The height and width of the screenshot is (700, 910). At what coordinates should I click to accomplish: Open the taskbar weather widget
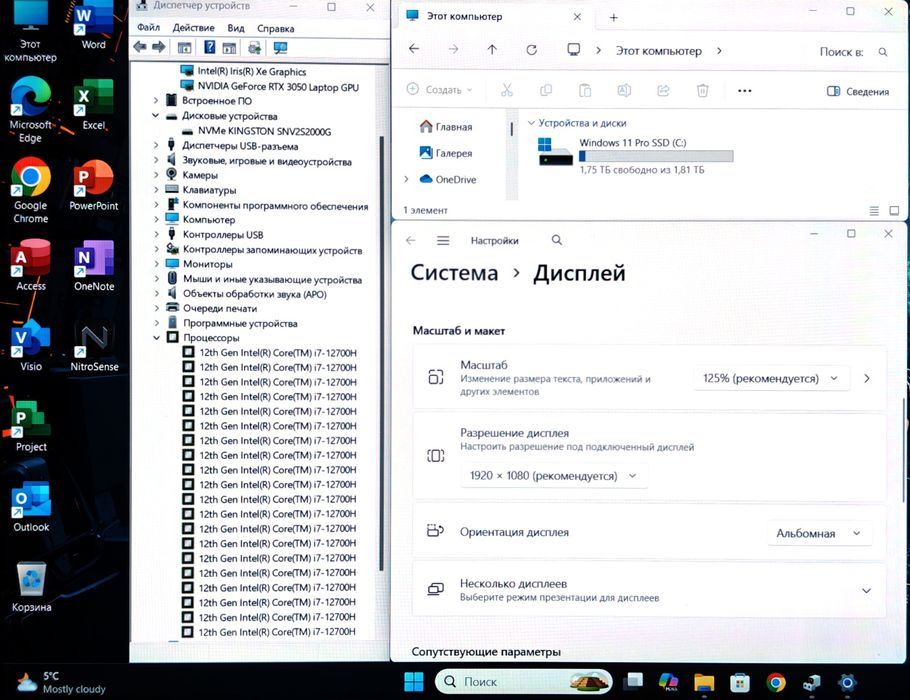(60, 683)
